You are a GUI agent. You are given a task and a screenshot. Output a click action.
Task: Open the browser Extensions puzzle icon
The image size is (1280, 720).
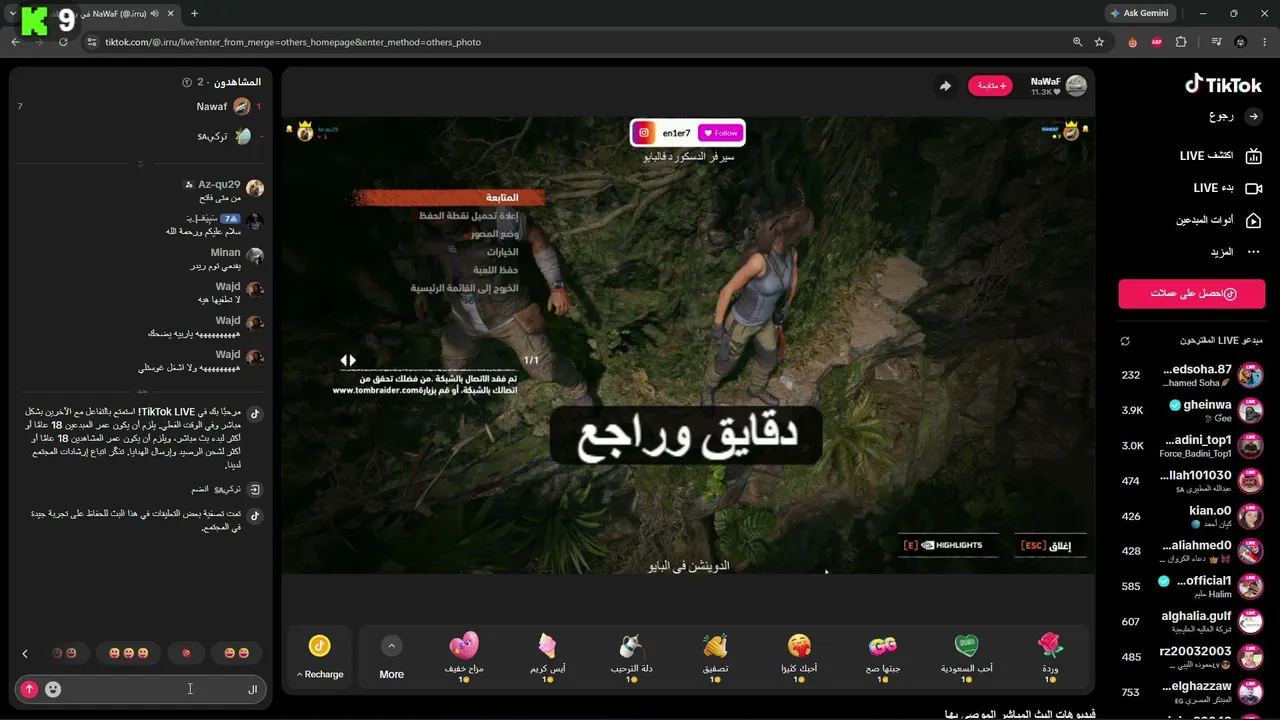click(1181, 42)
